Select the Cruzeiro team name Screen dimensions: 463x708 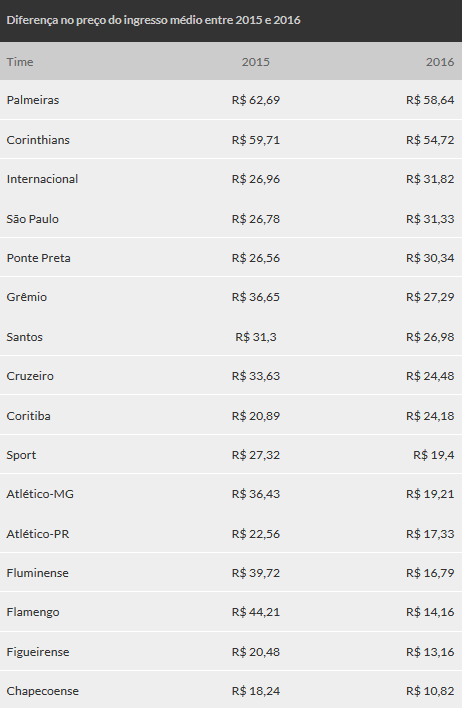click(30, 376)
